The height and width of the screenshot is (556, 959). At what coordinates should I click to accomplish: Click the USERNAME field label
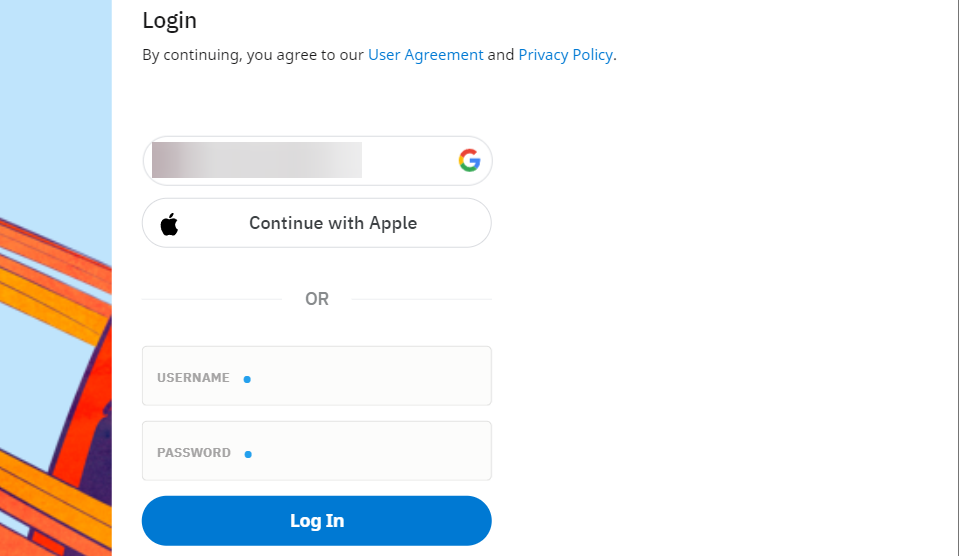193,378
